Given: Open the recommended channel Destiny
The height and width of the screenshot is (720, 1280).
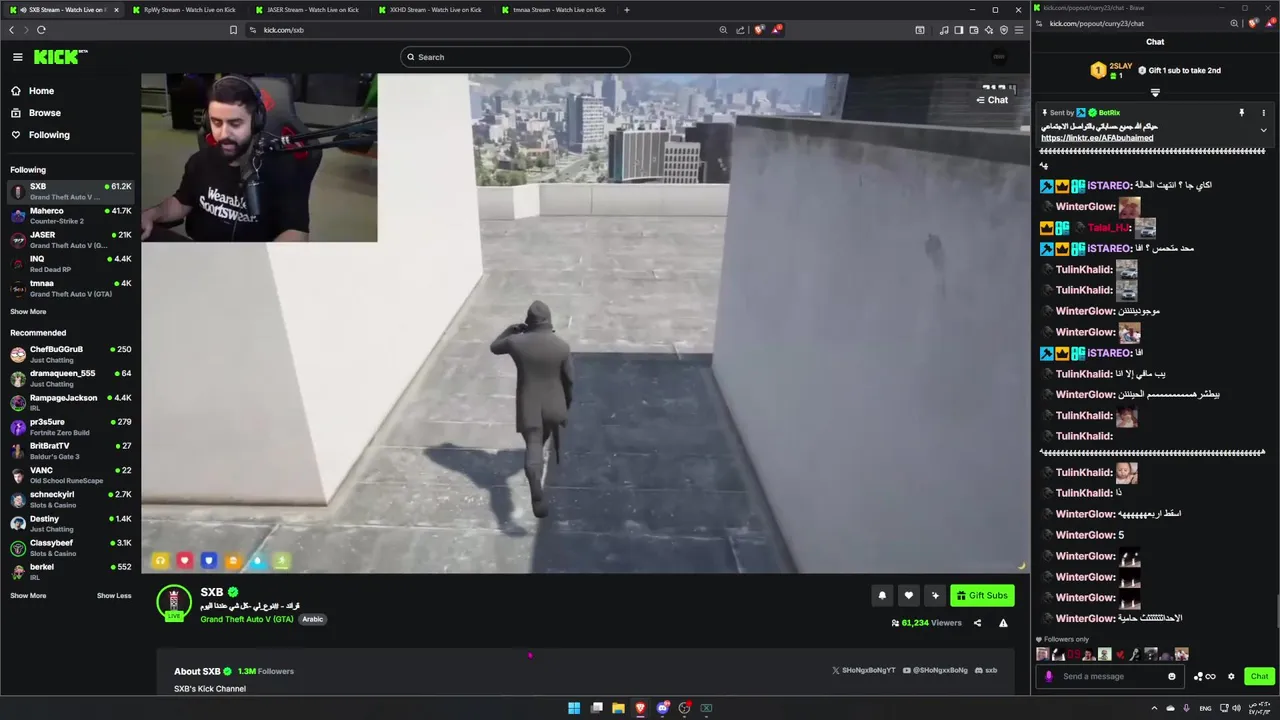Looking at the screenshot, I should click(70, 523).
